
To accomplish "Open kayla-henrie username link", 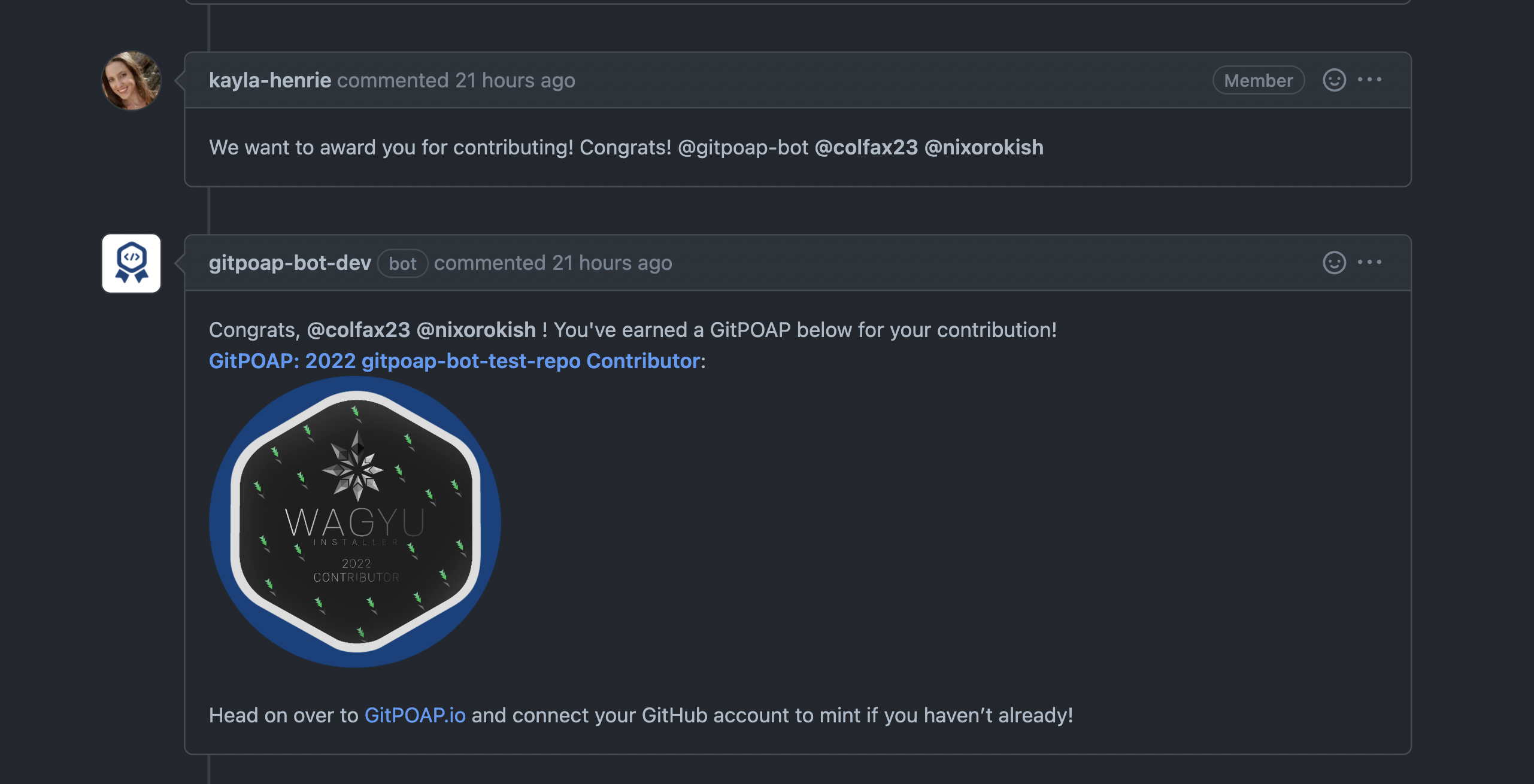I will click(270, 80).
